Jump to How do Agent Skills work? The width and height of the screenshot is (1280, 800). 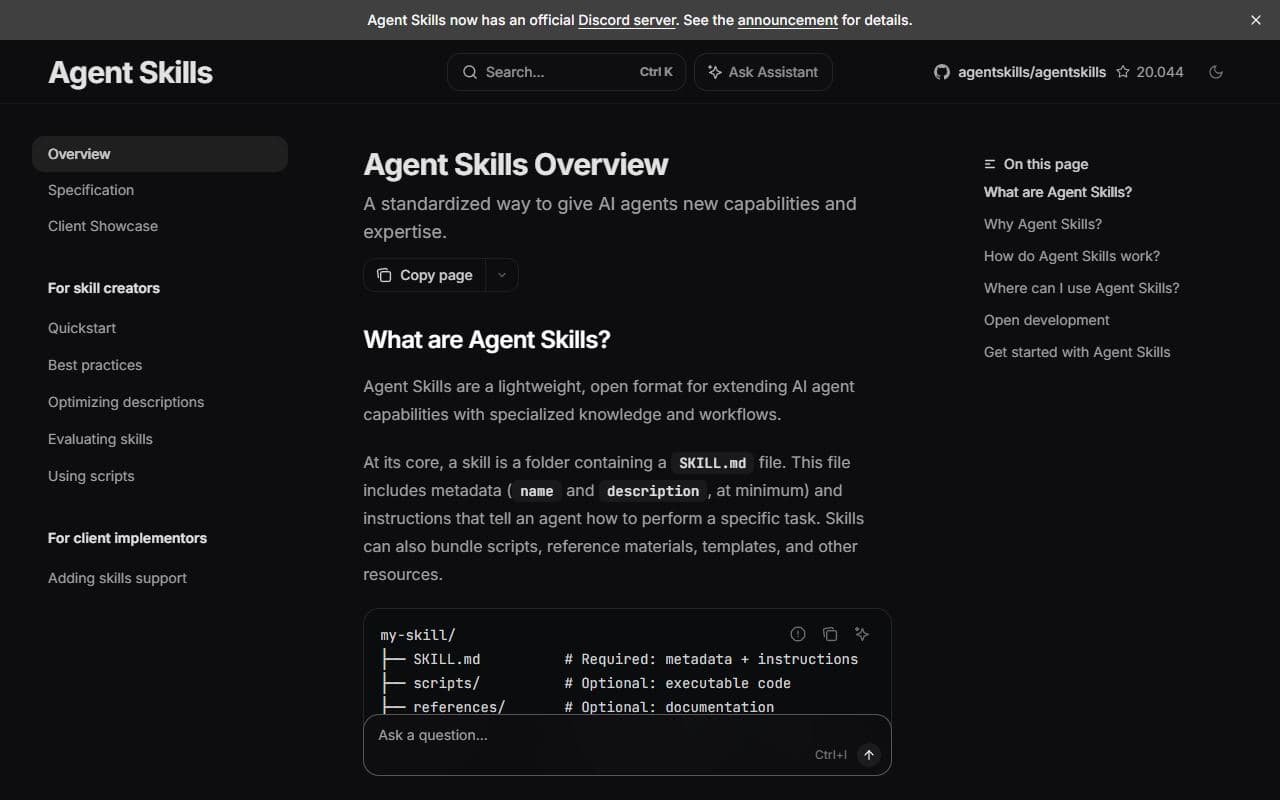coord(1072,256)
